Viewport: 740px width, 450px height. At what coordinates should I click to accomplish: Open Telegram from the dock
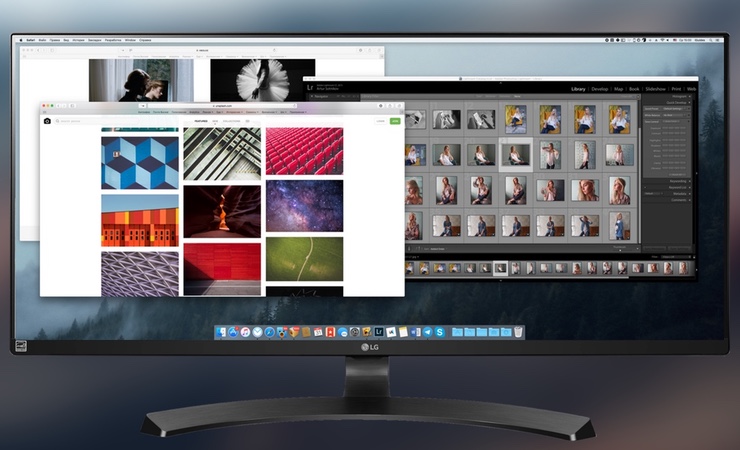pyautogui.click(x=427, y=332)
